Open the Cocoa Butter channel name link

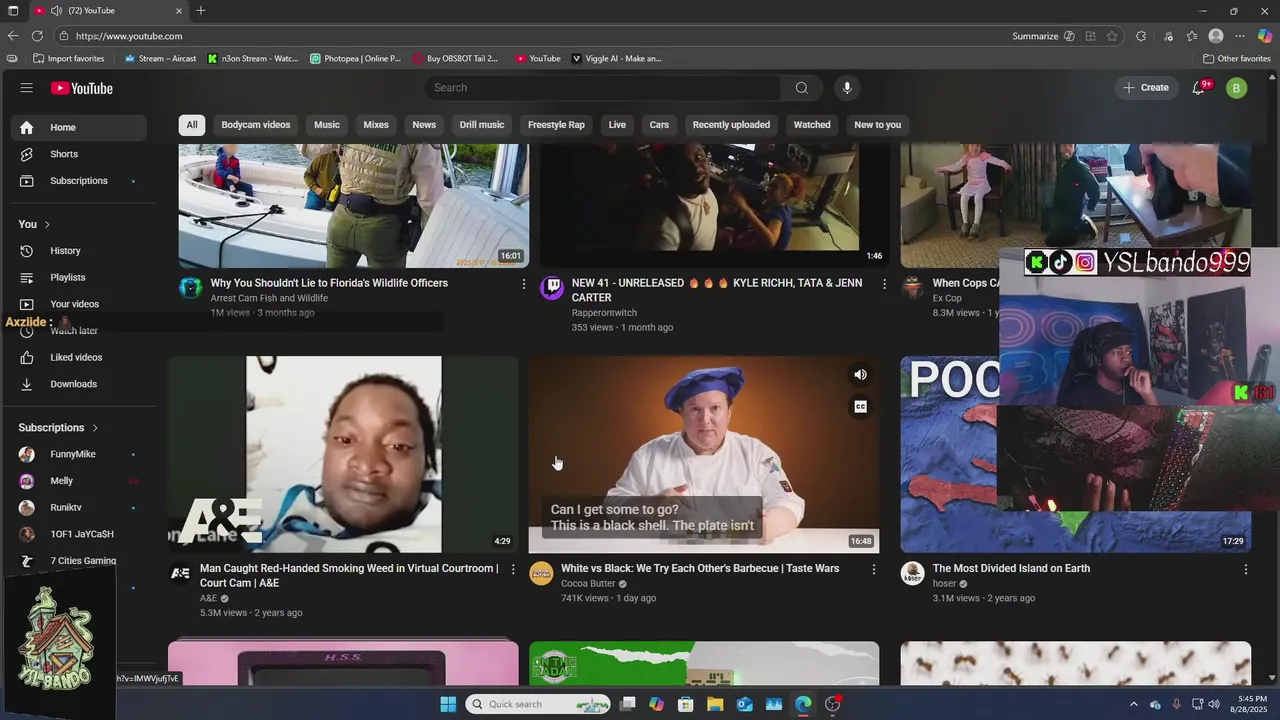coord(588,584)
